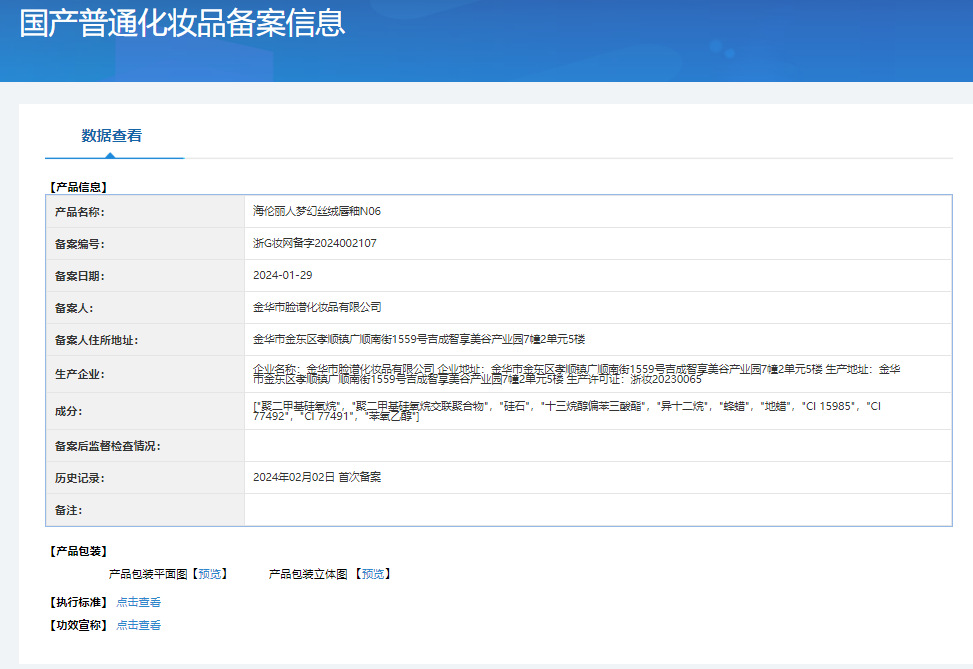Viewport: 973px width, 669px height.
Task: Select the 生产企业 details text
Action: (x=576, y=374)
